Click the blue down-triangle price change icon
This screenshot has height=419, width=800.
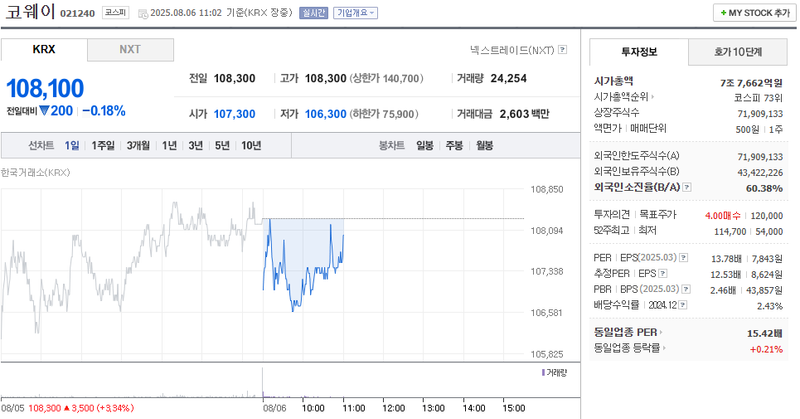tap(44, 110)
